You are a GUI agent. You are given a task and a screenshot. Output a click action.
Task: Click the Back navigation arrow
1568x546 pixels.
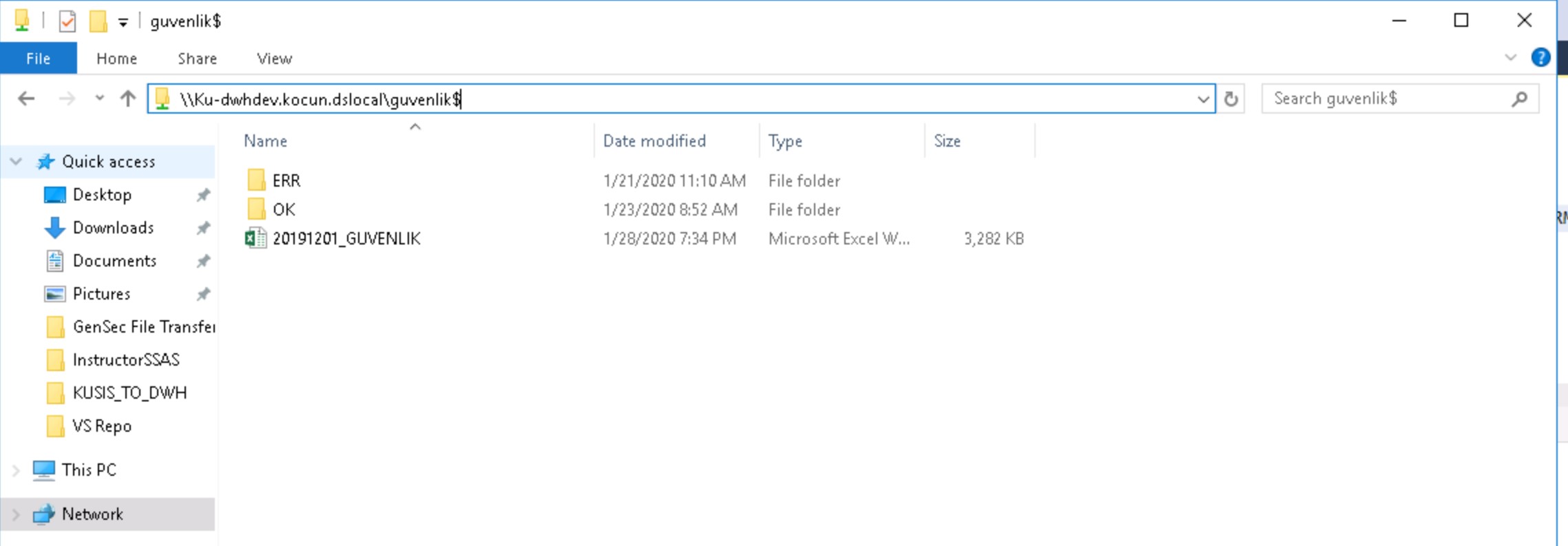[26, 99]
